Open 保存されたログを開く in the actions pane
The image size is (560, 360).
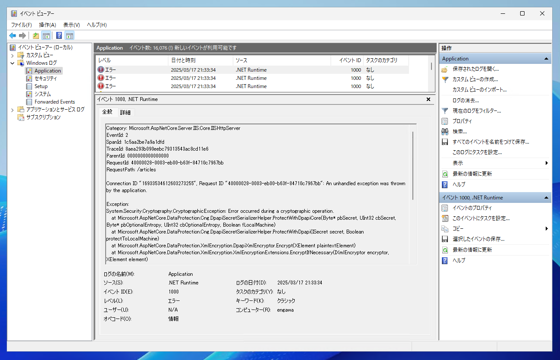tap(475, 69)
